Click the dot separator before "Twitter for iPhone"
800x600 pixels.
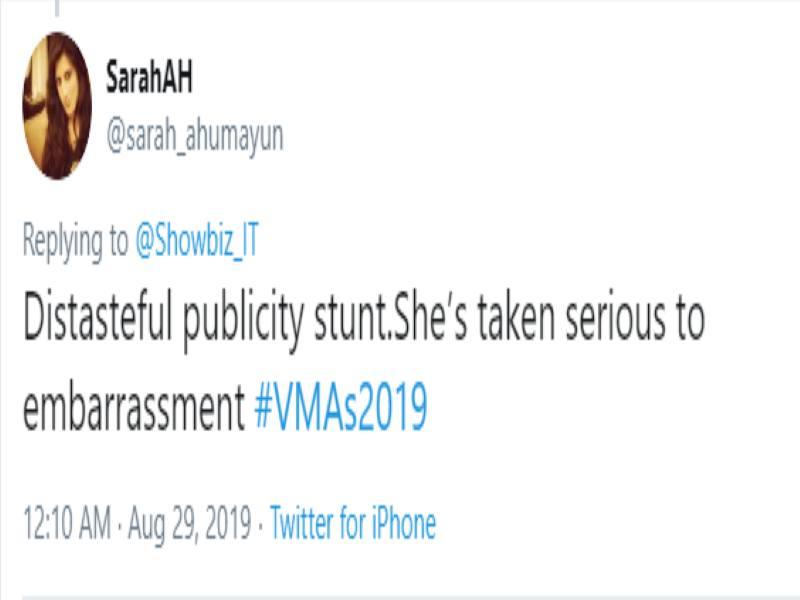261,523
